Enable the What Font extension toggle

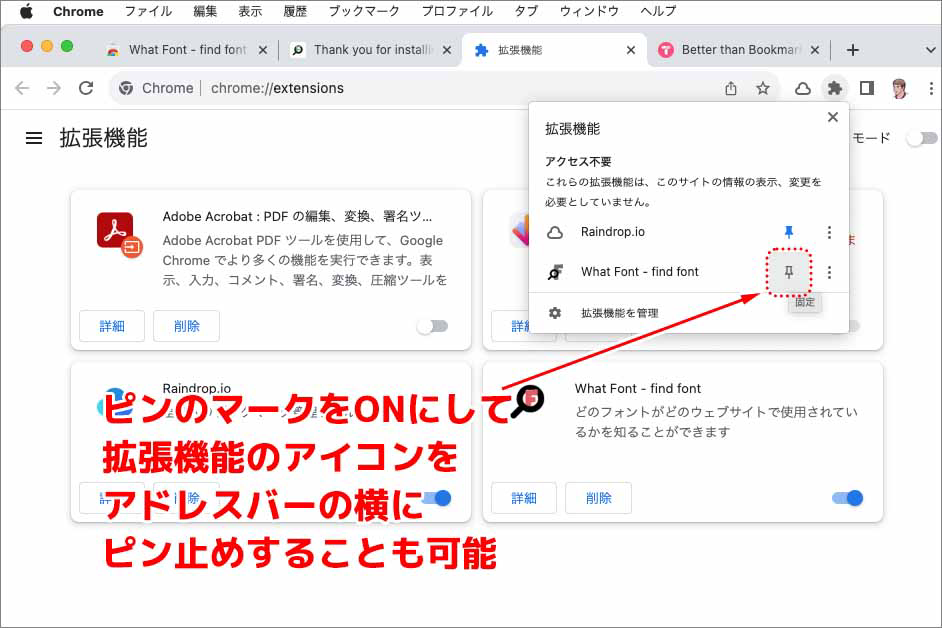click(x=846, y=497)
